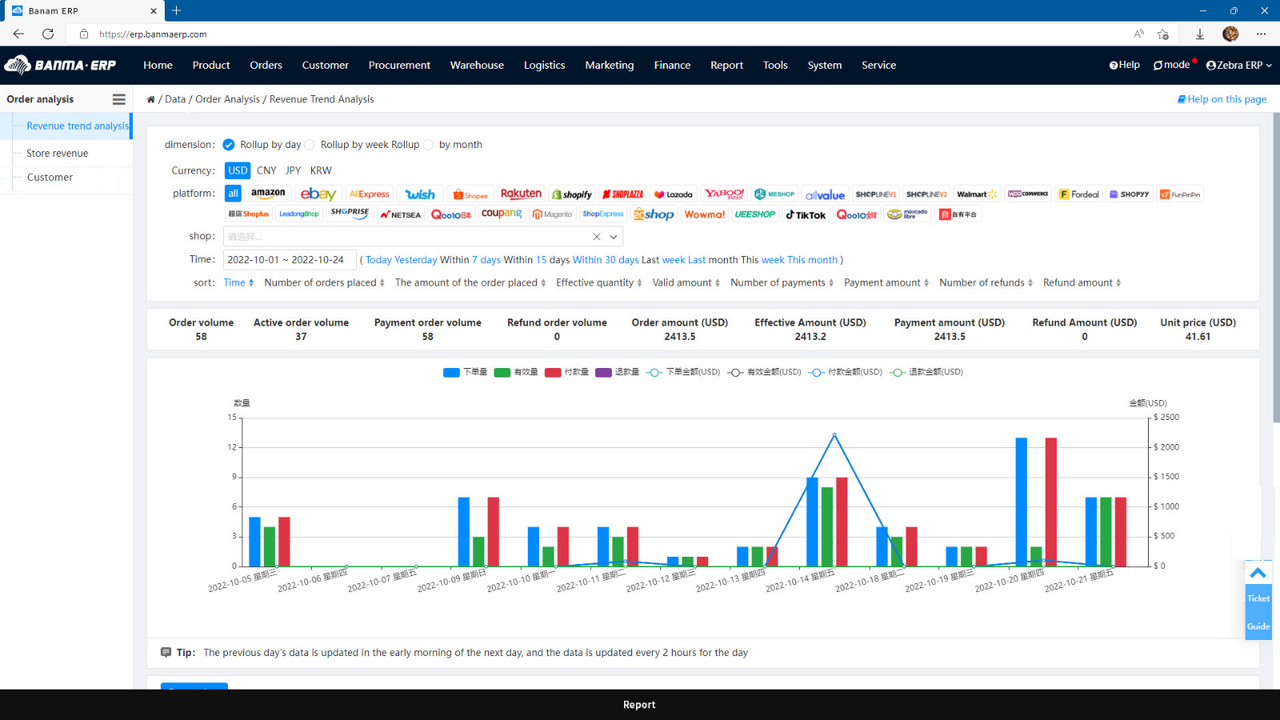
Task: Choose the TikTok platform icon
Action: click(x=805, y=214)
